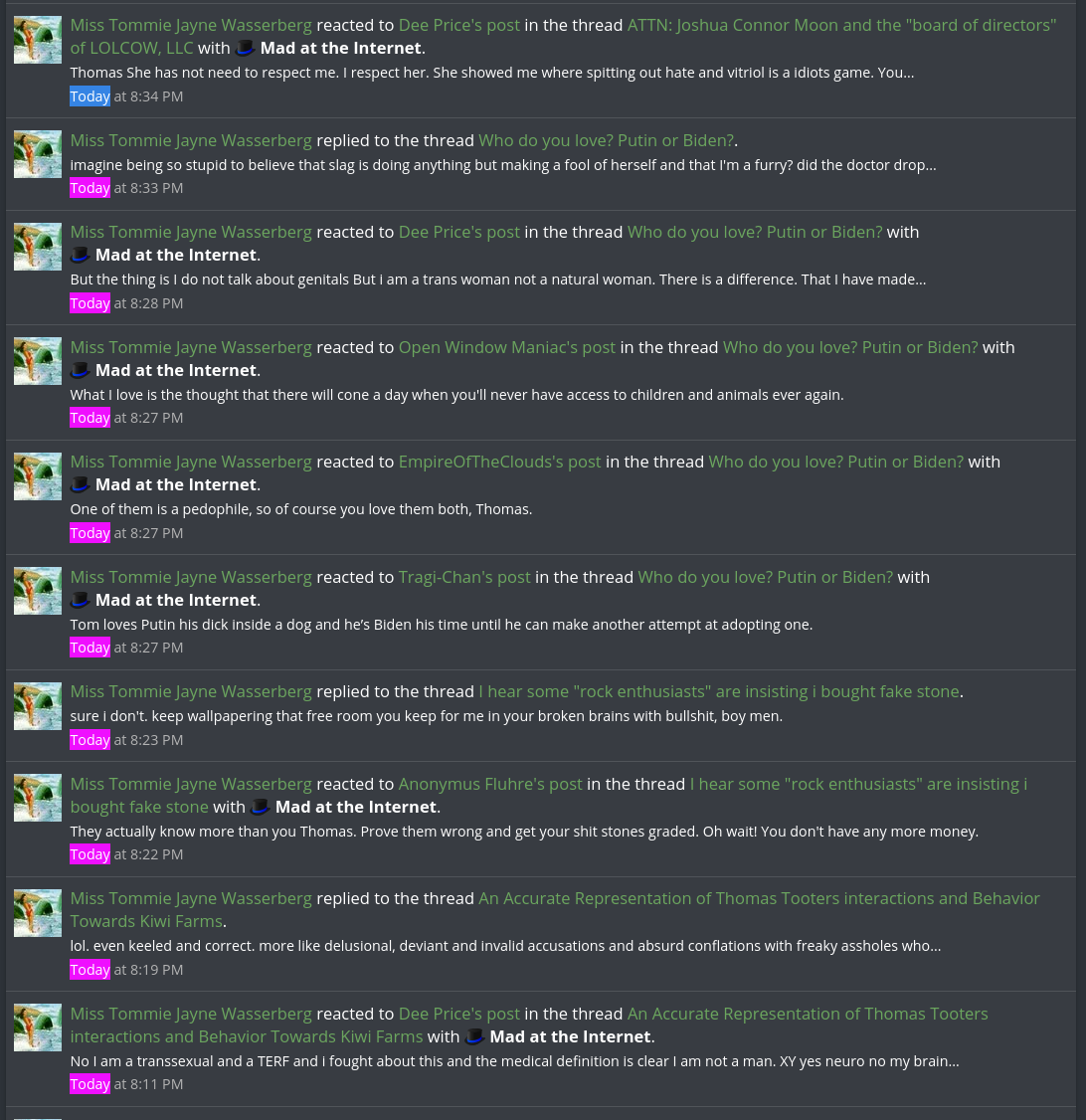Click the top hat reaction icon in the 8:28 PM entry
The image size is (1086, 1120).
coord(80,255)
